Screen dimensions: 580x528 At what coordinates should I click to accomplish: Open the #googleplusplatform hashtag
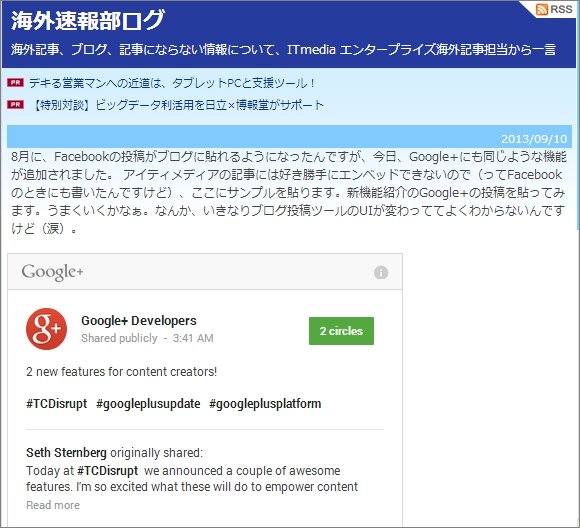coord(265,404)
